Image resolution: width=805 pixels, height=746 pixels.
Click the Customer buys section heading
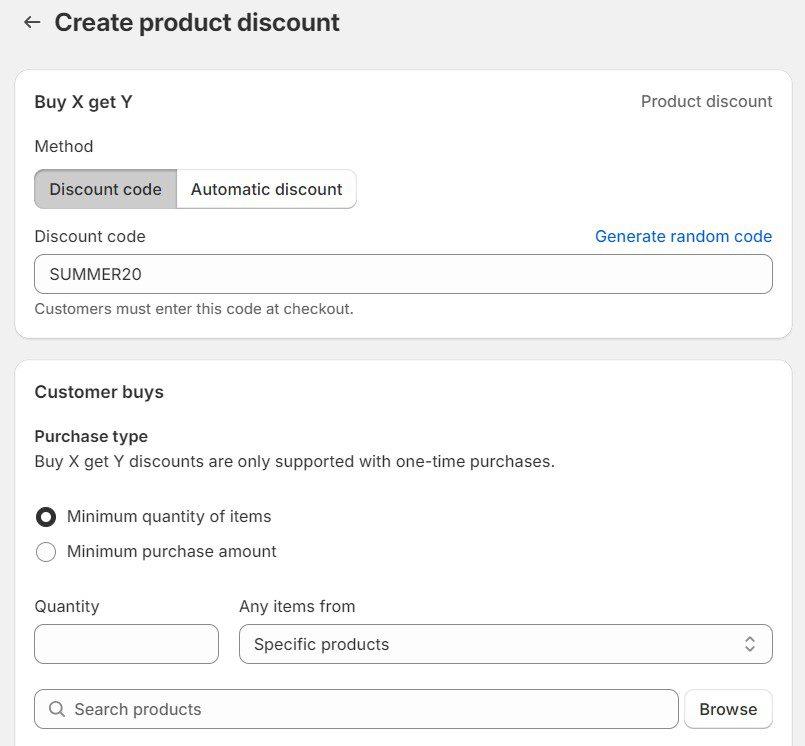(99, 392)
